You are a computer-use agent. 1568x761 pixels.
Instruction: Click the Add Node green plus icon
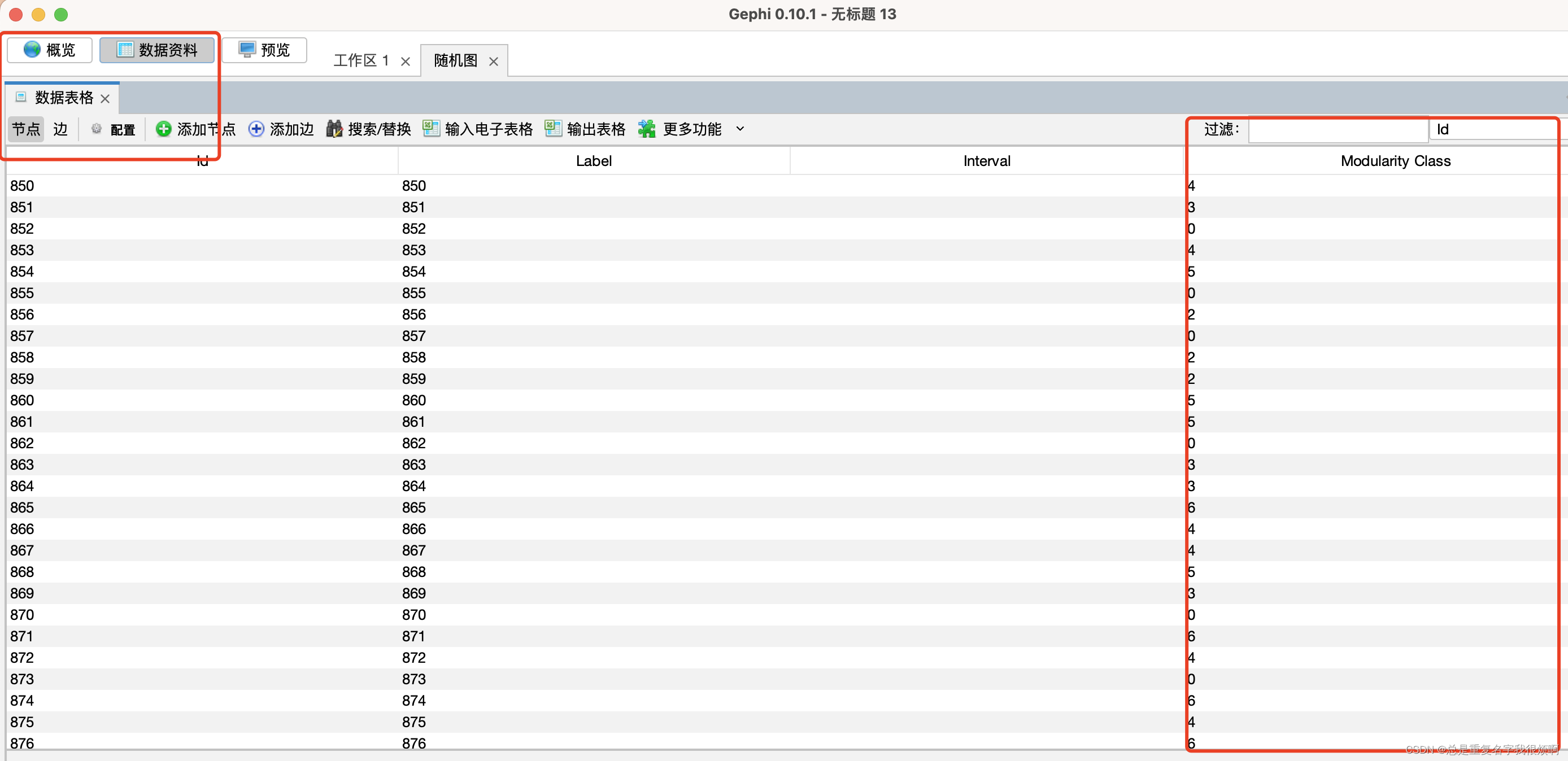tap(163, 129)
